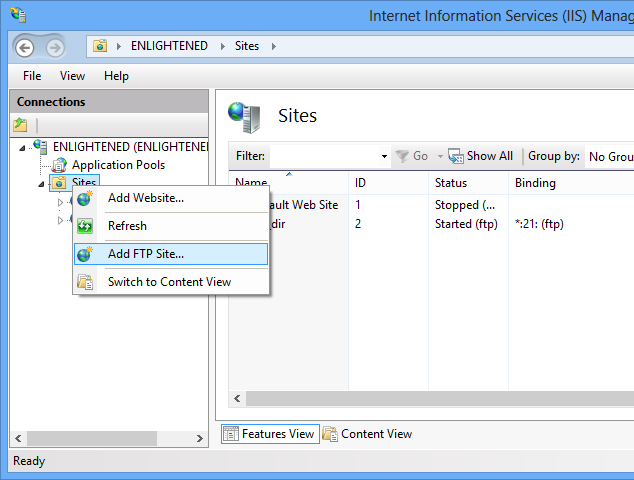The width and height of the screenshot is (634, 480).
Task: Open the Group by dropdown
Action: point(608,156)
